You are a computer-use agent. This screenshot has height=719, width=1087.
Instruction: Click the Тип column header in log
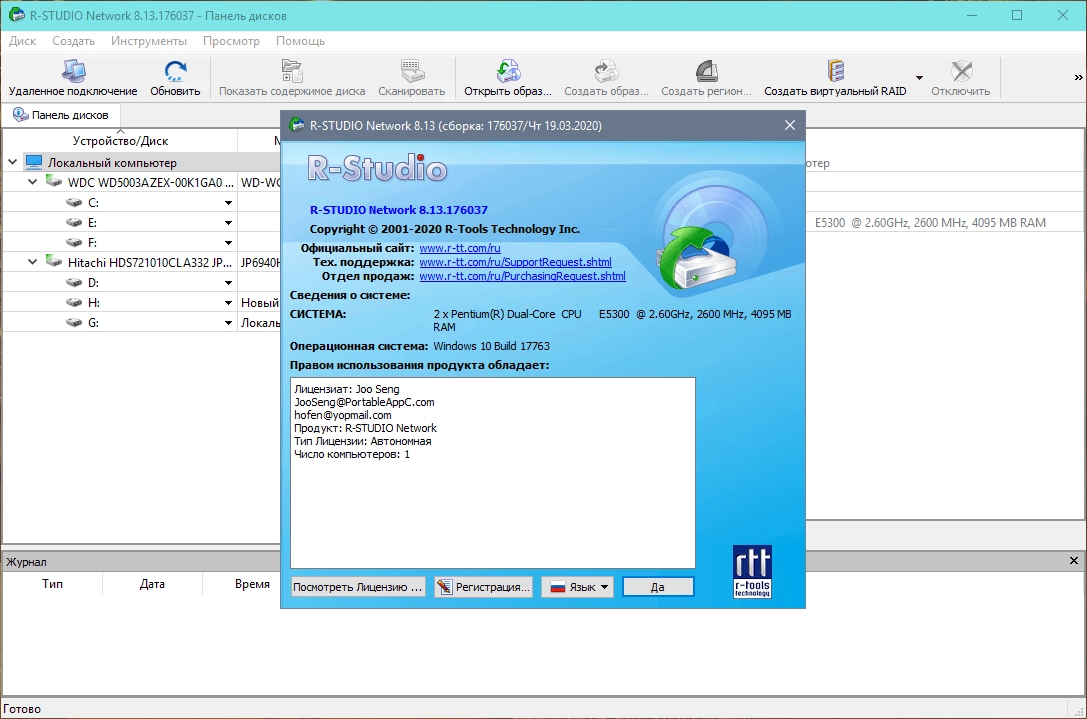(53, 584)
